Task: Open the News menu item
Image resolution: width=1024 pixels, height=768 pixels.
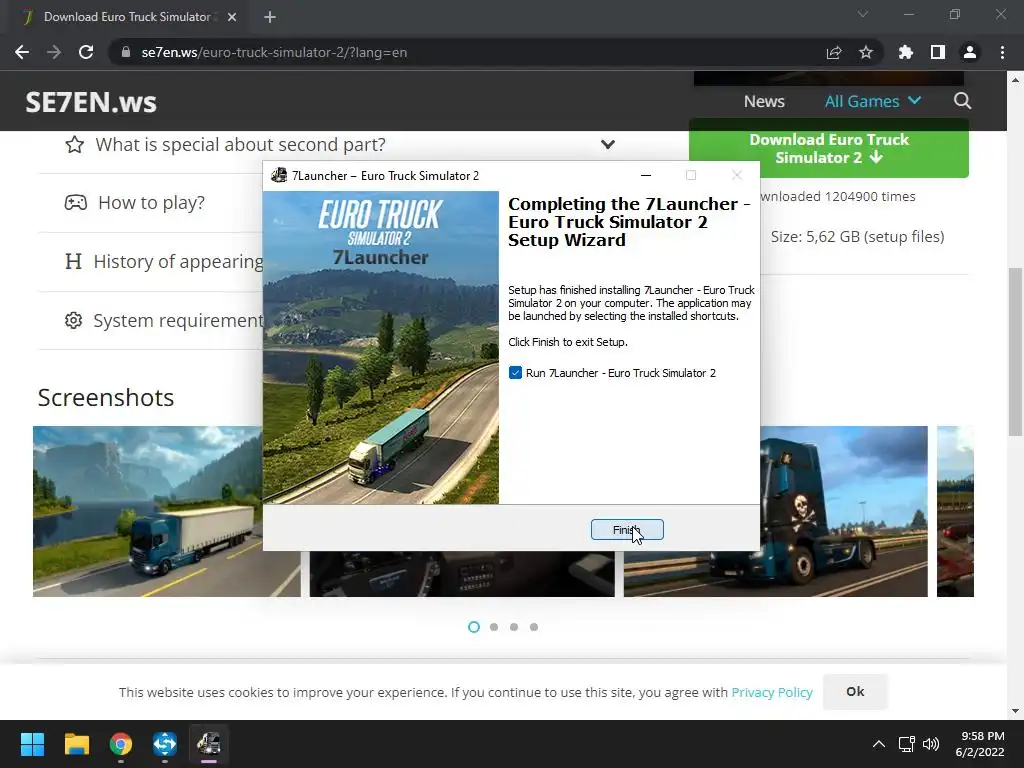Action: [x=764, y=101]
